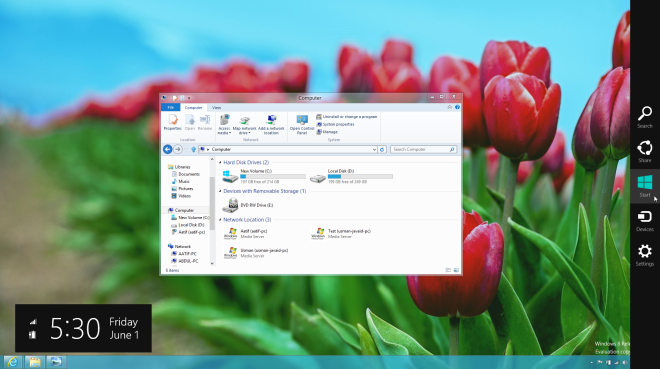Viewport: 660px width, 369px height.
Task: Select the Computer ribbon tab
Action: point(193,108)
